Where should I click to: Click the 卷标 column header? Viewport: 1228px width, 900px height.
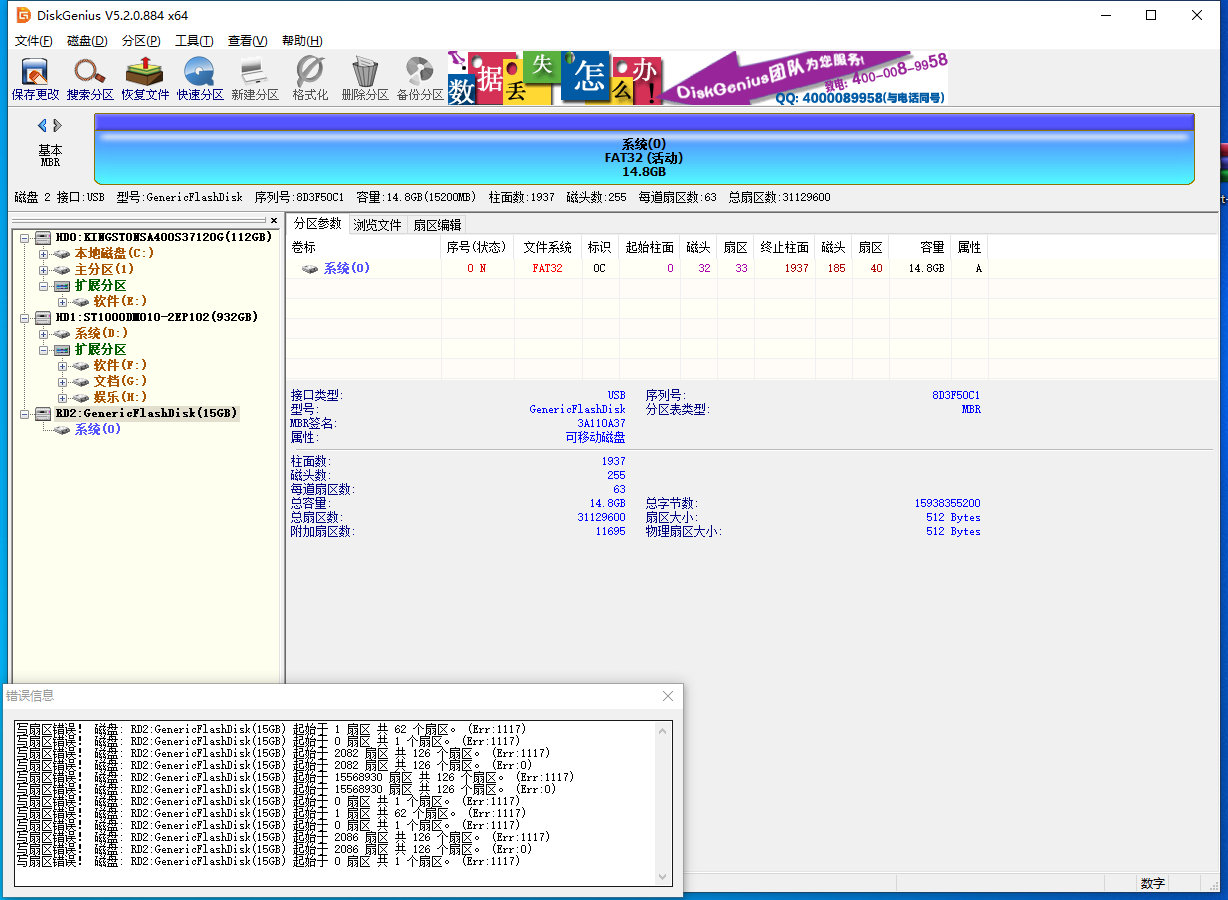363,247
